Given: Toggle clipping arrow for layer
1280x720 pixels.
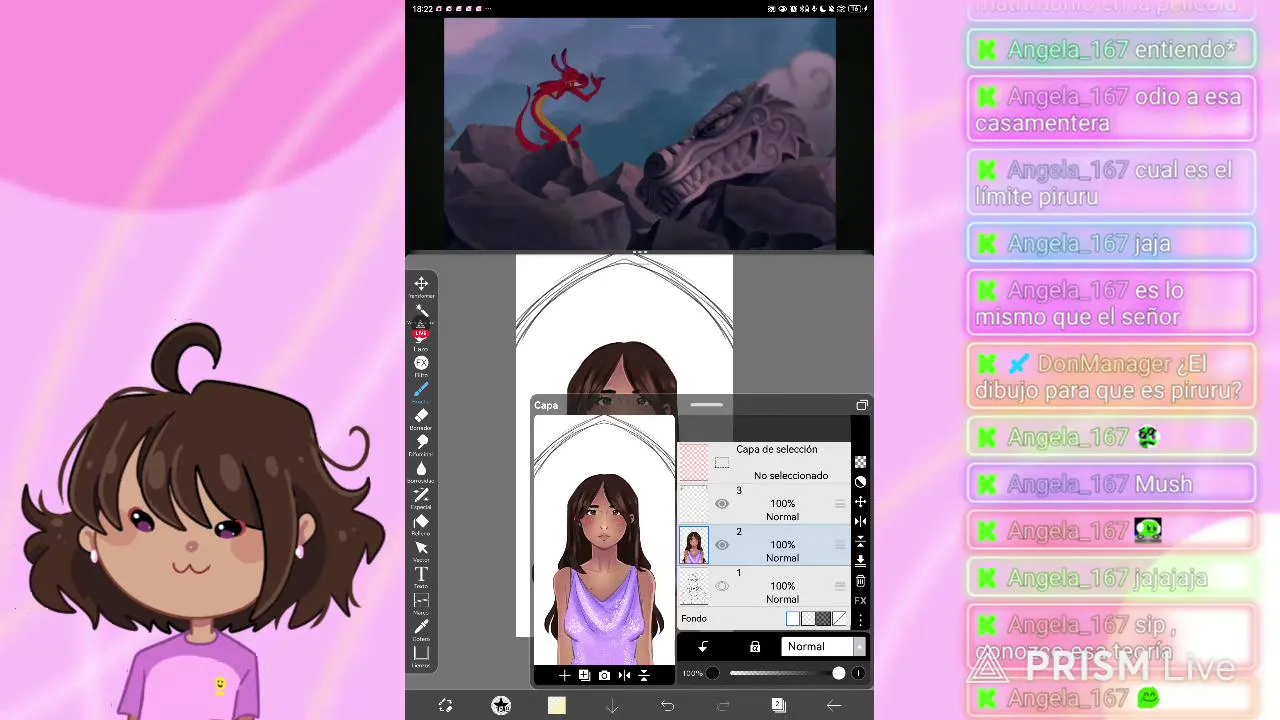Looking at the screenshot, I should 703,647.
